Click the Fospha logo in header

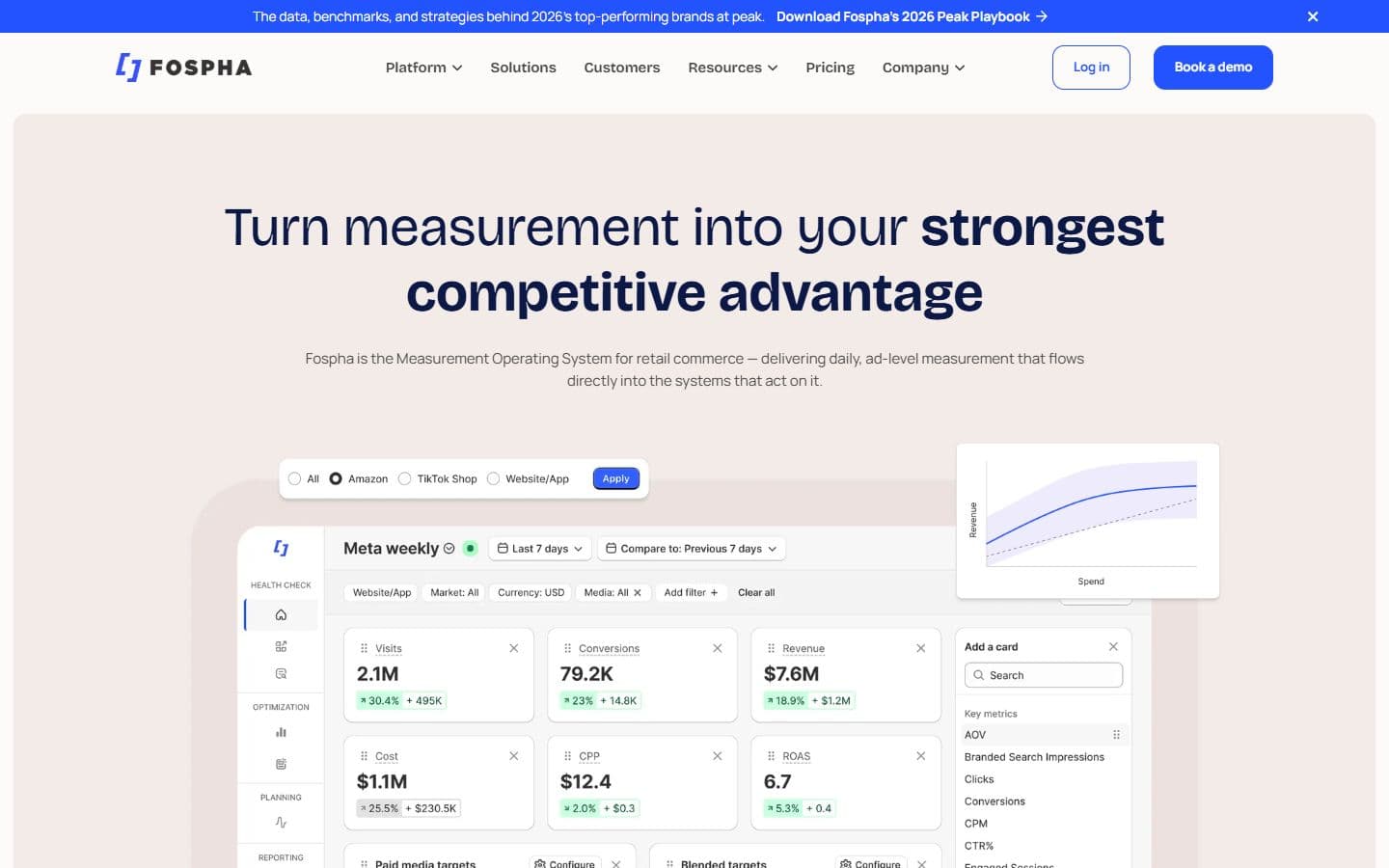click(183, 67)
